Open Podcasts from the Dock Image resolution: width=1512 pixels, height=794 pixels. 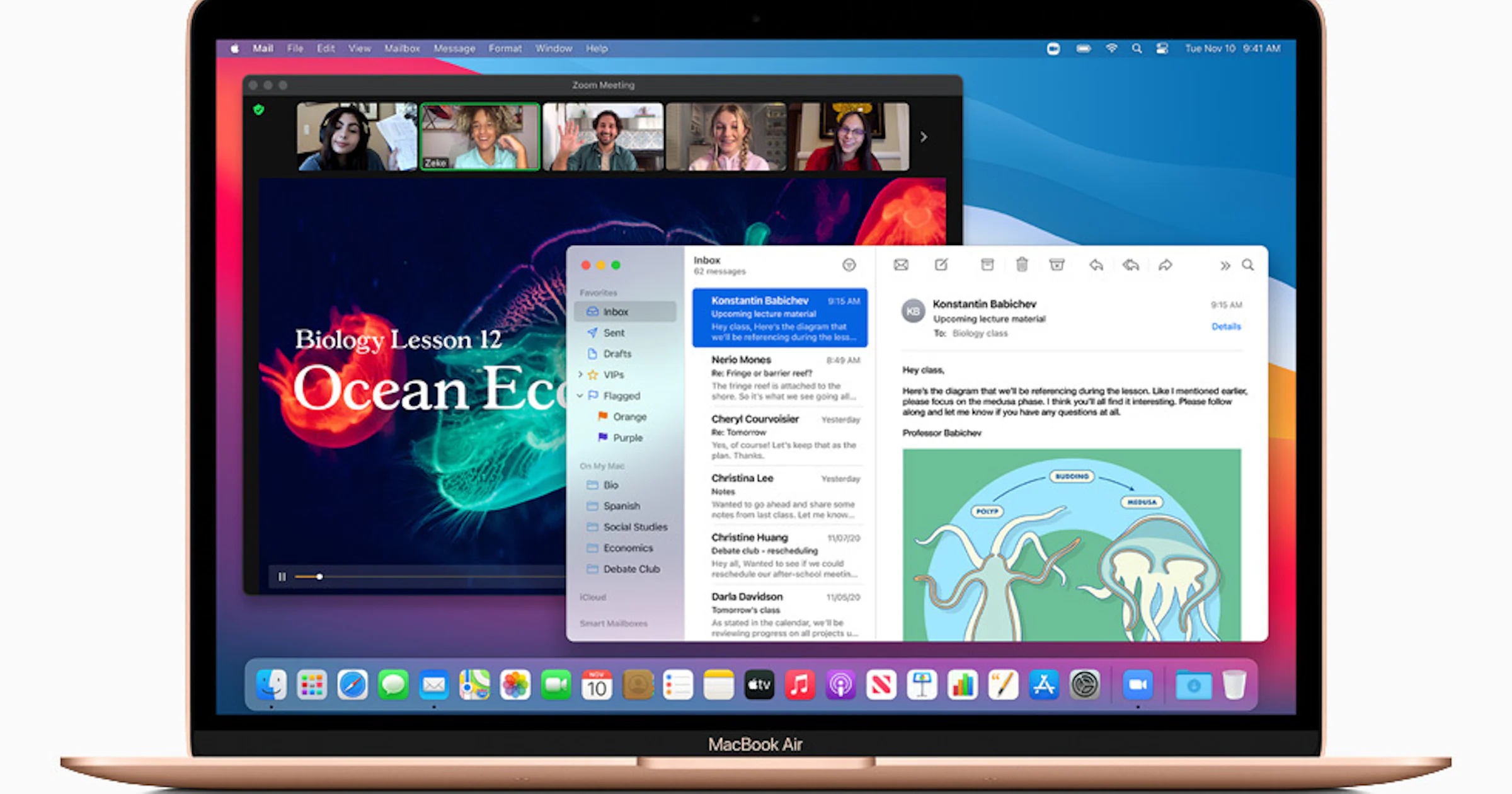(840, 685)
